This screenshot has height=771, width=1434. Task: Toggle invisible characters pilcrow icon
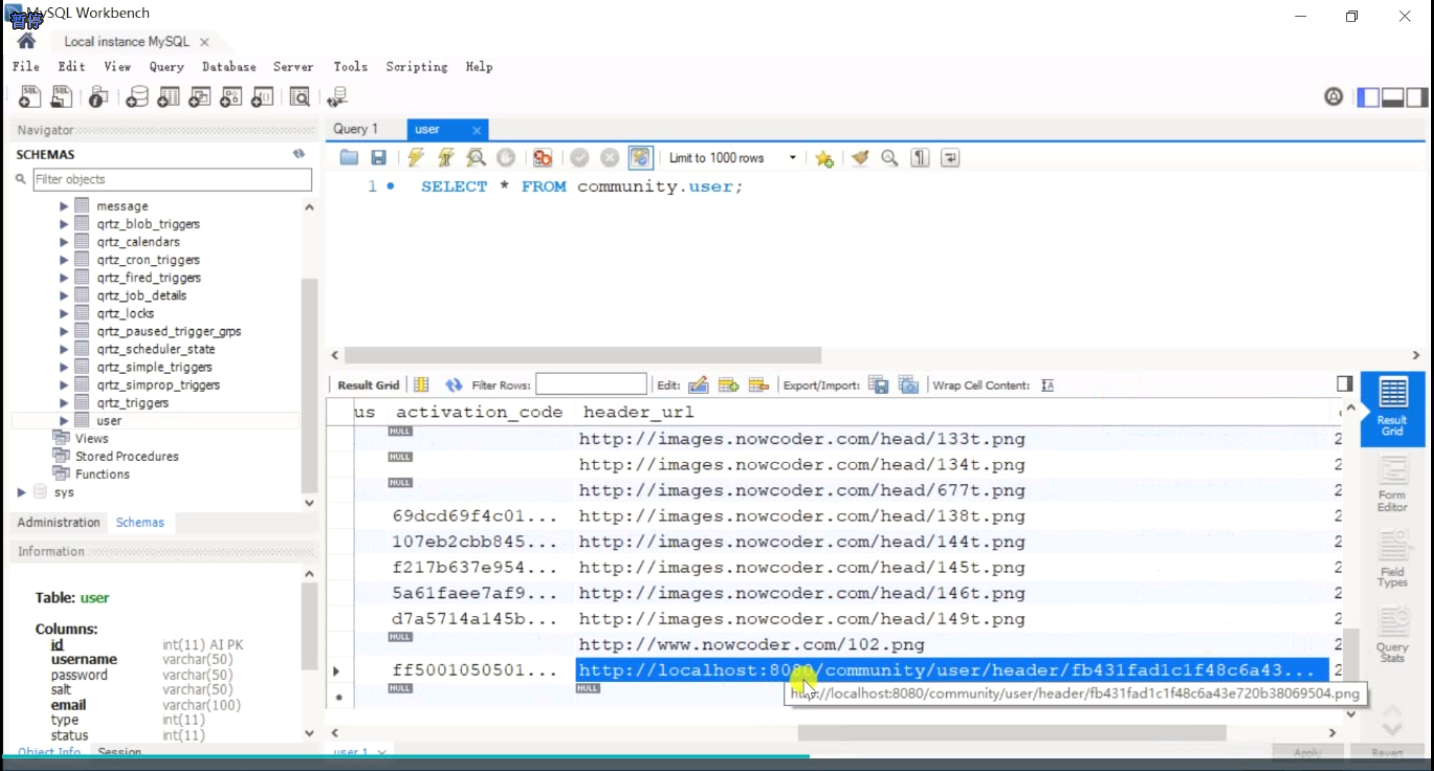pyautogui.click(x=920, y=158)
